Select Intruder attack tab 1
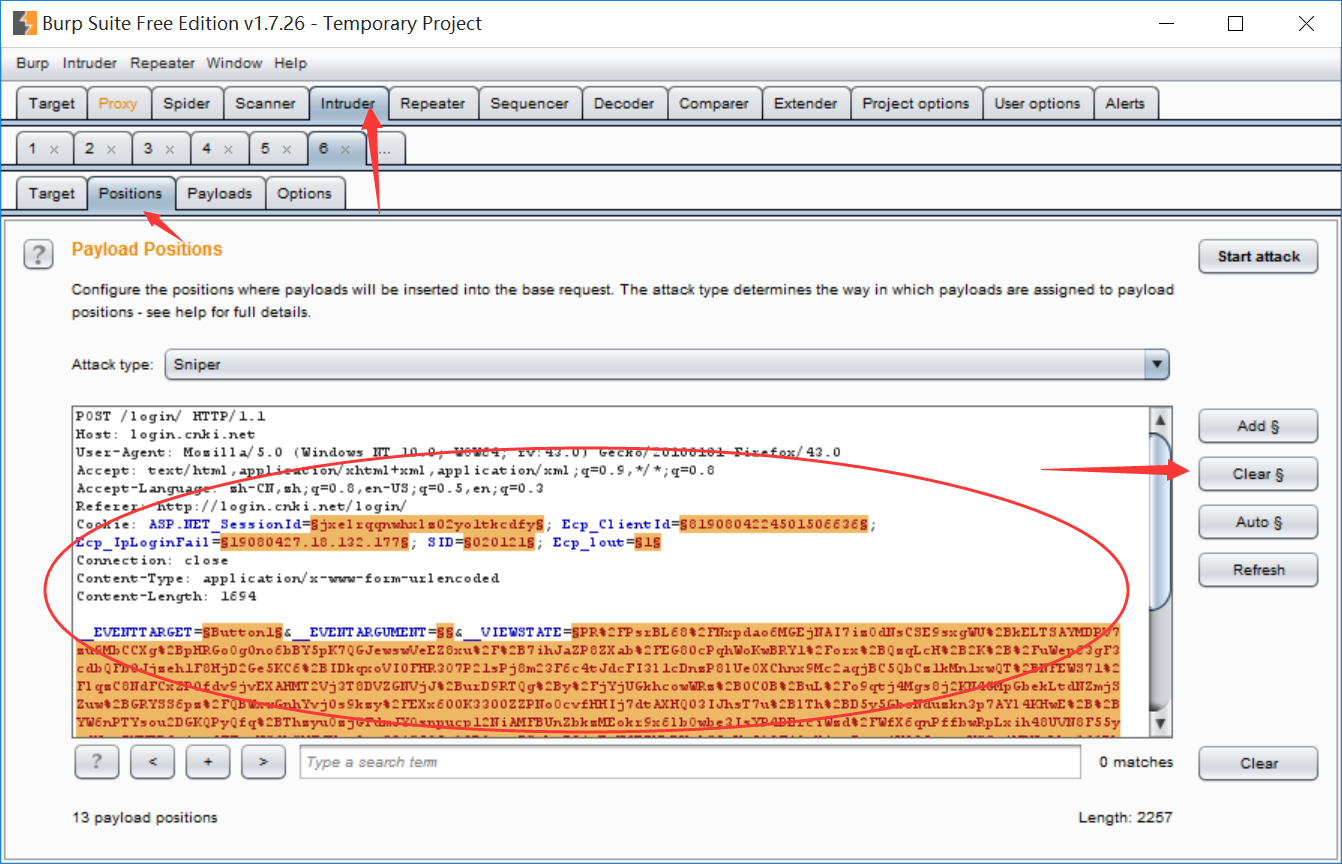Image resolution: width=1342 pixels, height=864 pixels. point(33,149)
